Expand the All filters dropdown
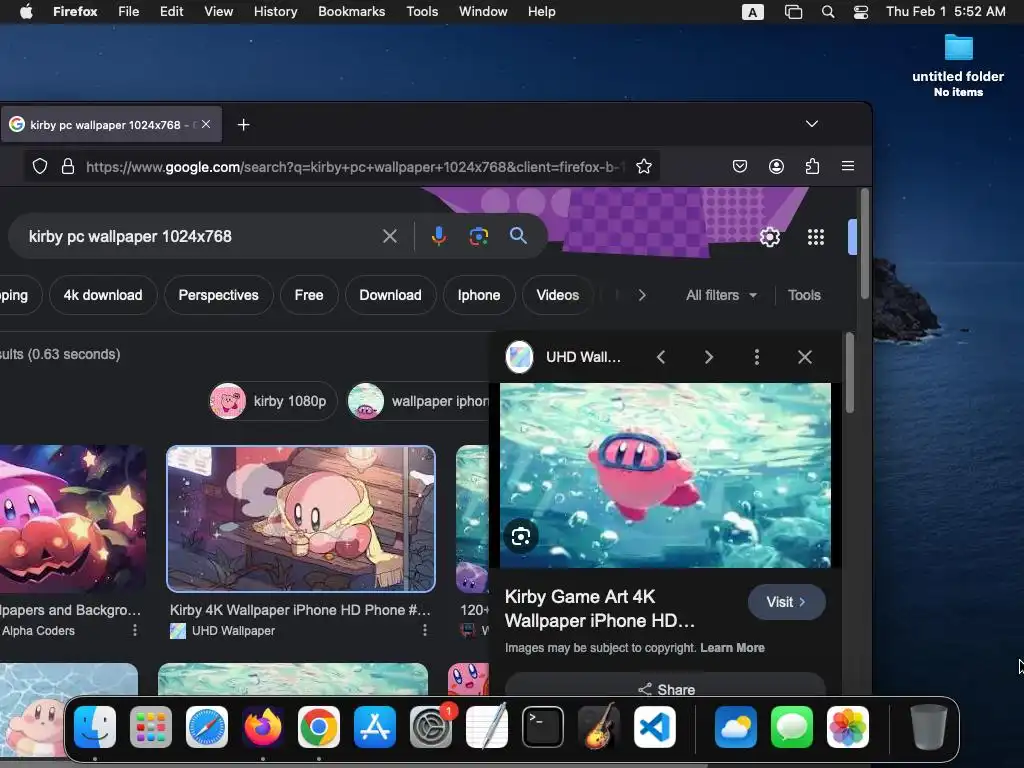 721,295
